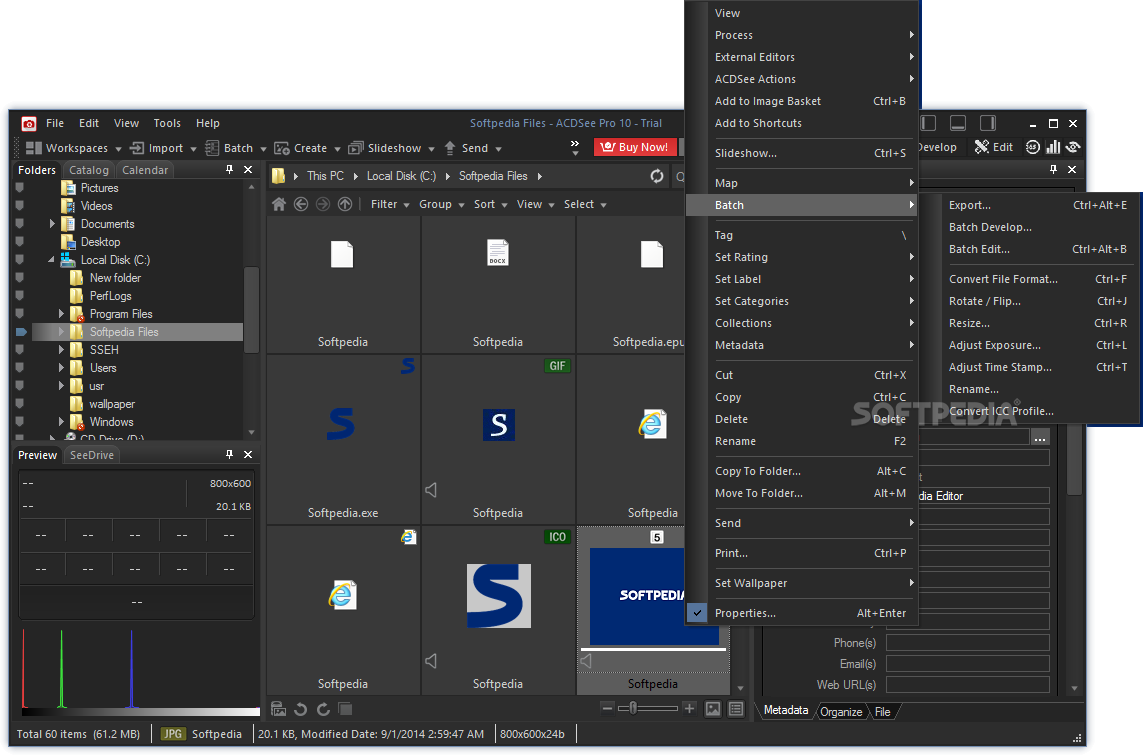Open the Slideshow toolbar dropdown
The image size is (1143, 755).
click(x=391, y=148)
